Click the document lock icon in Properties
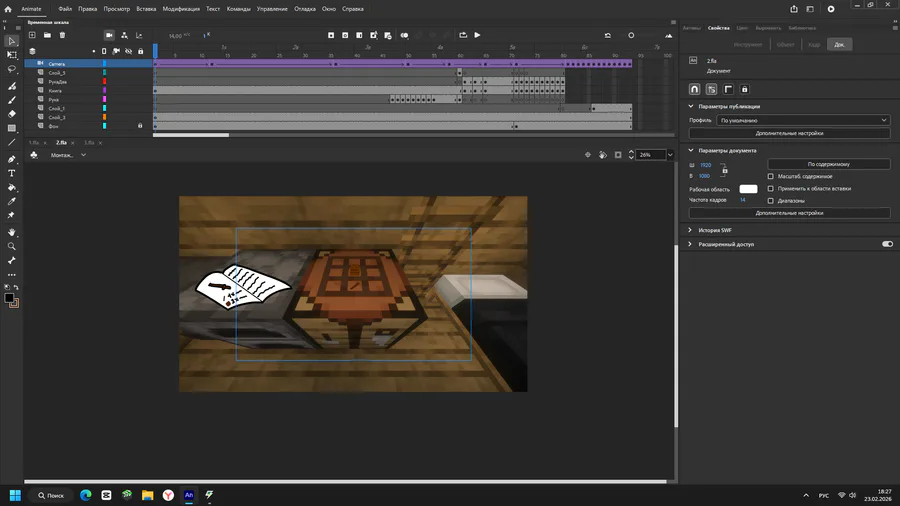Screen dimensions: 900x506 point(744,89)
